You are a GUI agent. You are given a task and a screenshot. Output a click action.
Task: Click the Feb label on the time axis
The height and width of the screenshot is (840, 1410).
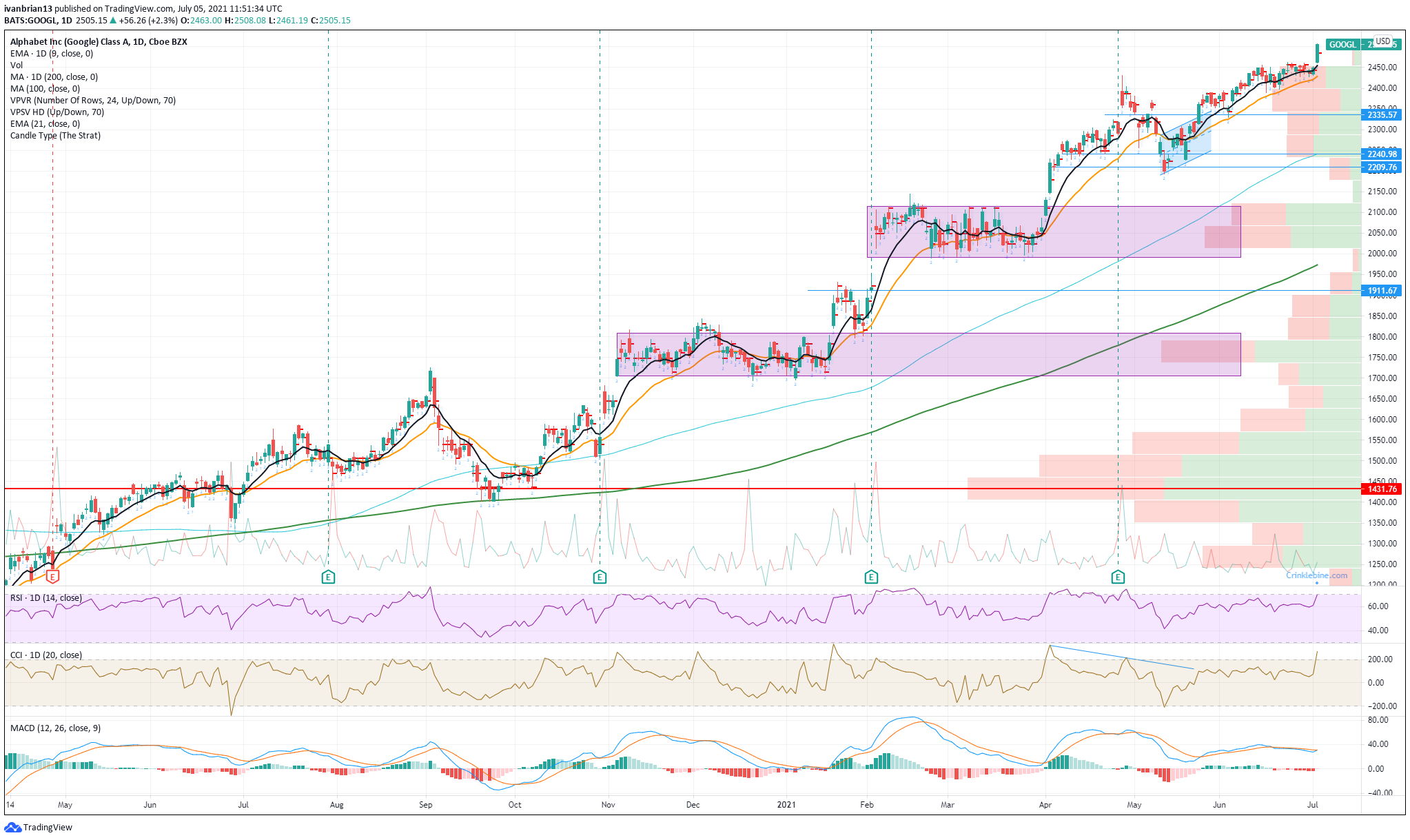click(867, 804)
